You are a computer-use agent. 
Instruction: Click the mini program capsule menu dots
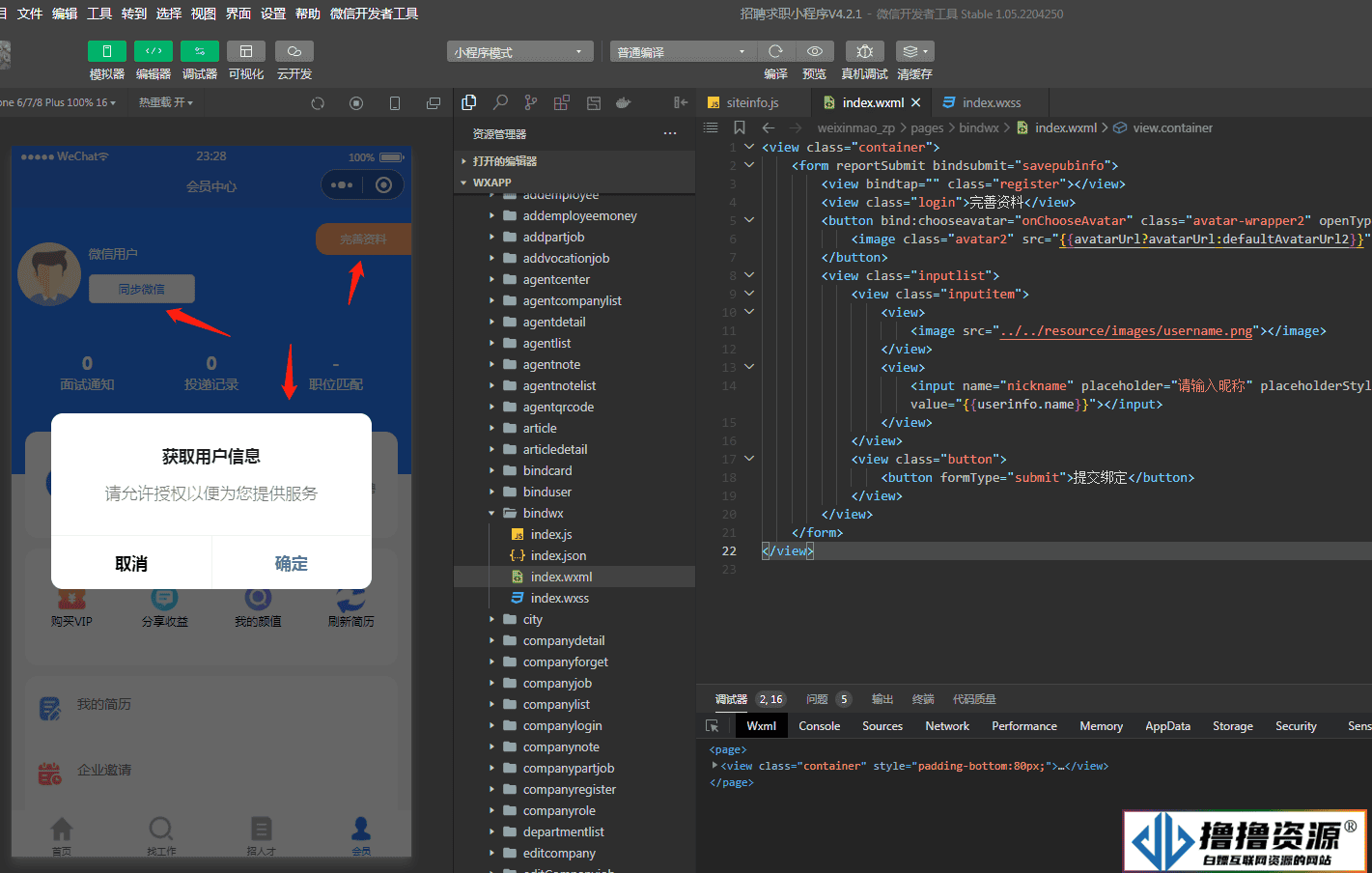point(342,184)
